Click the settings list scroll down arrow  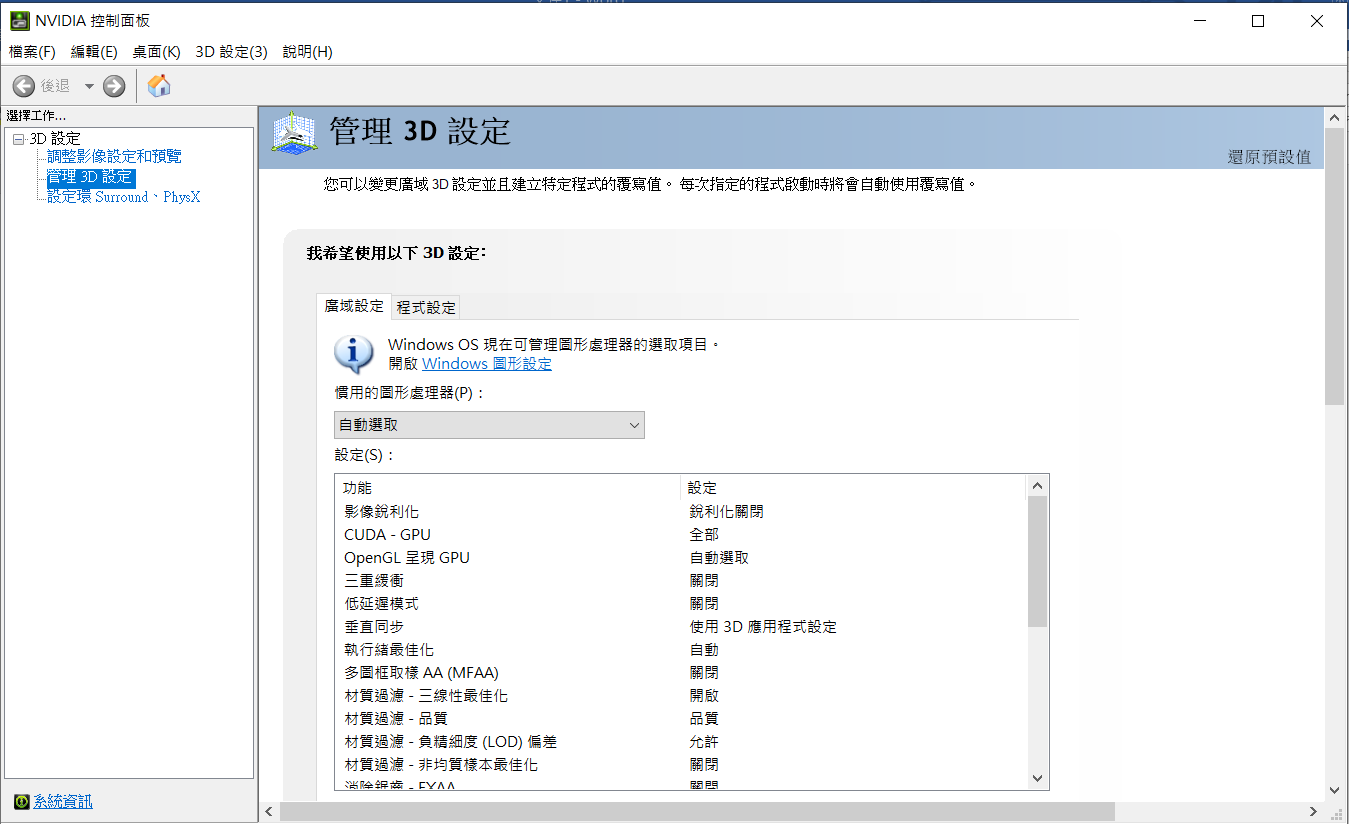pos(1037,778)
